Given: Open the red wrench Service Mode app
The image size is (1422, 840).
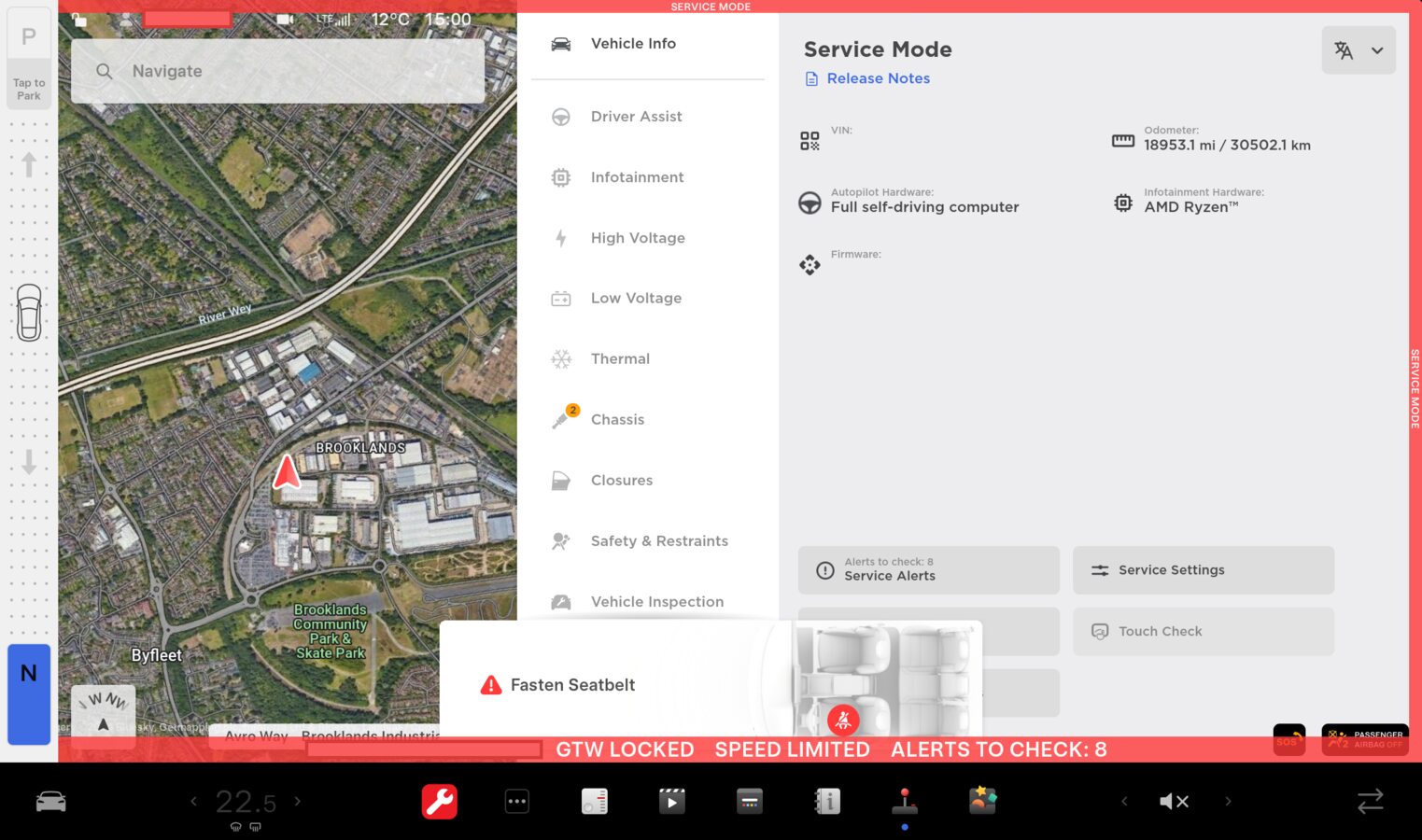Looking at the screenshot, I should tap(439, 801).
